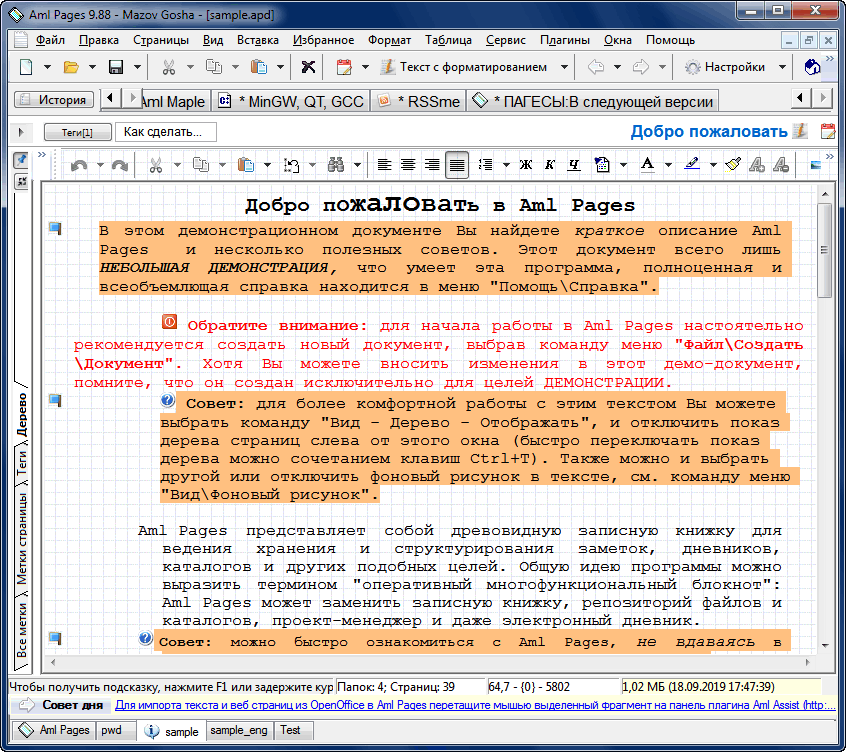
Task: Switch to the '* MinGW, QT, GCC' tab
Action: coord(291,101)
